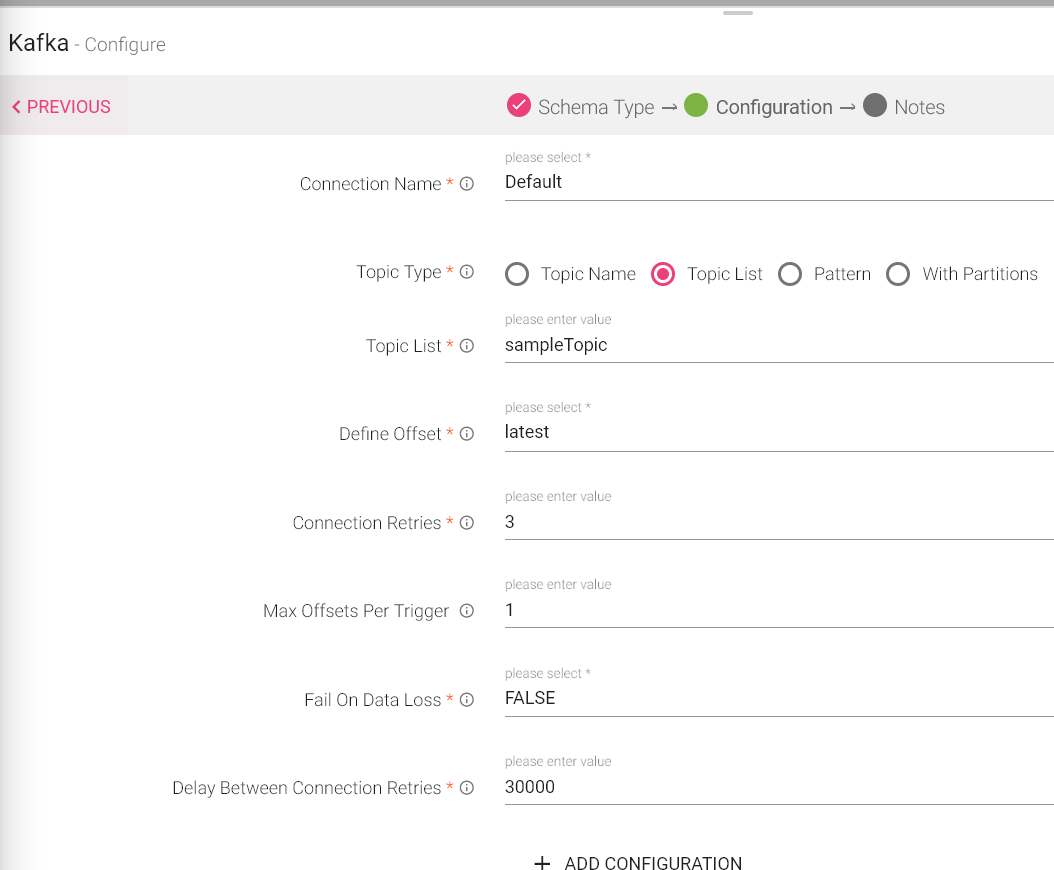This screenshot has width=1054, height=870.
Task: Choose the Pattern topic type option
Action: click(790, 274)
